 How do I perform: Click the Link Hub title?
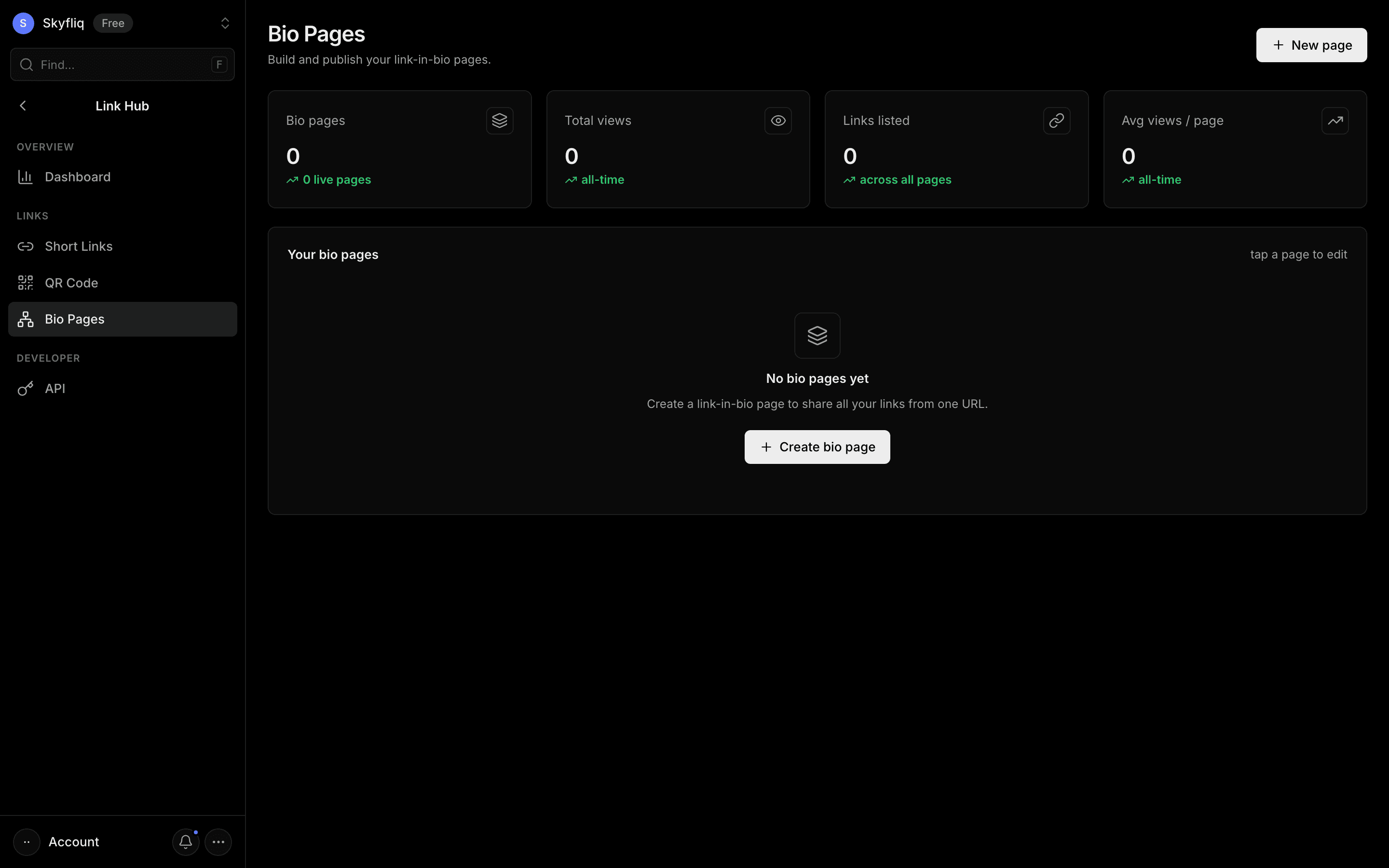122,106
